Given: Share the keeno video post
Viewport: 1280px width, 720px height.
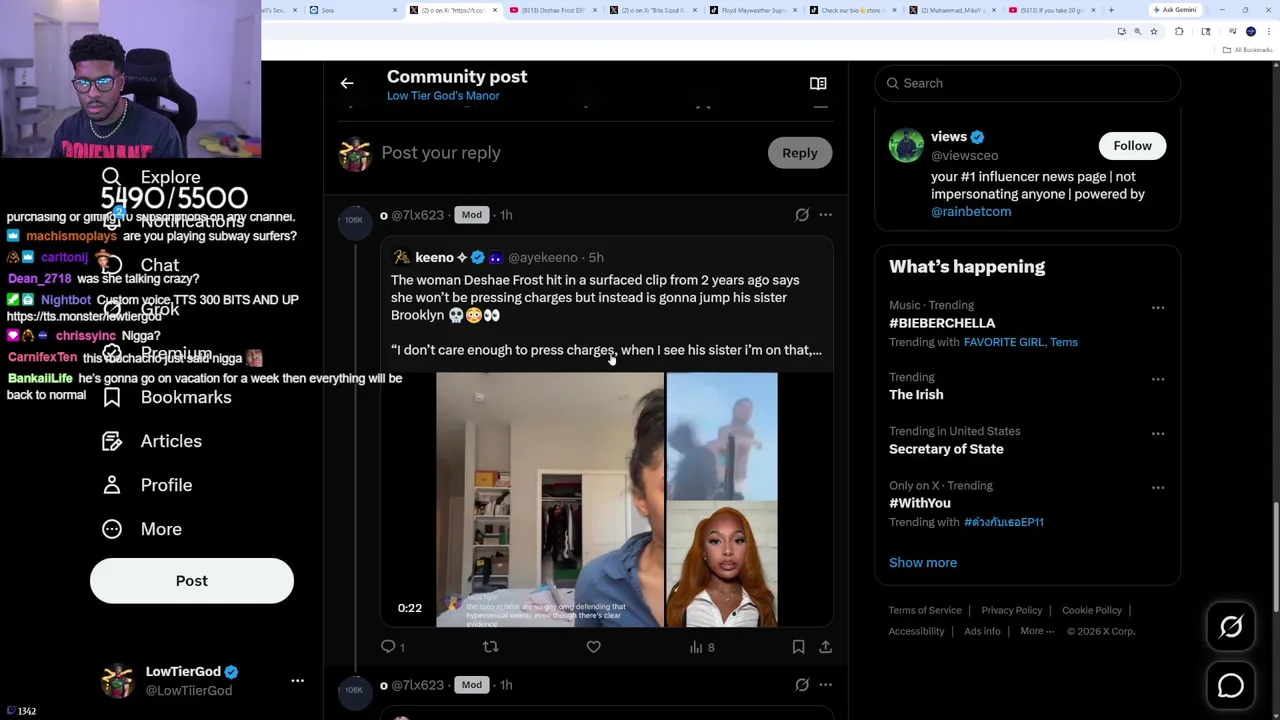Looking at the screenshot, I should [825, 647].
